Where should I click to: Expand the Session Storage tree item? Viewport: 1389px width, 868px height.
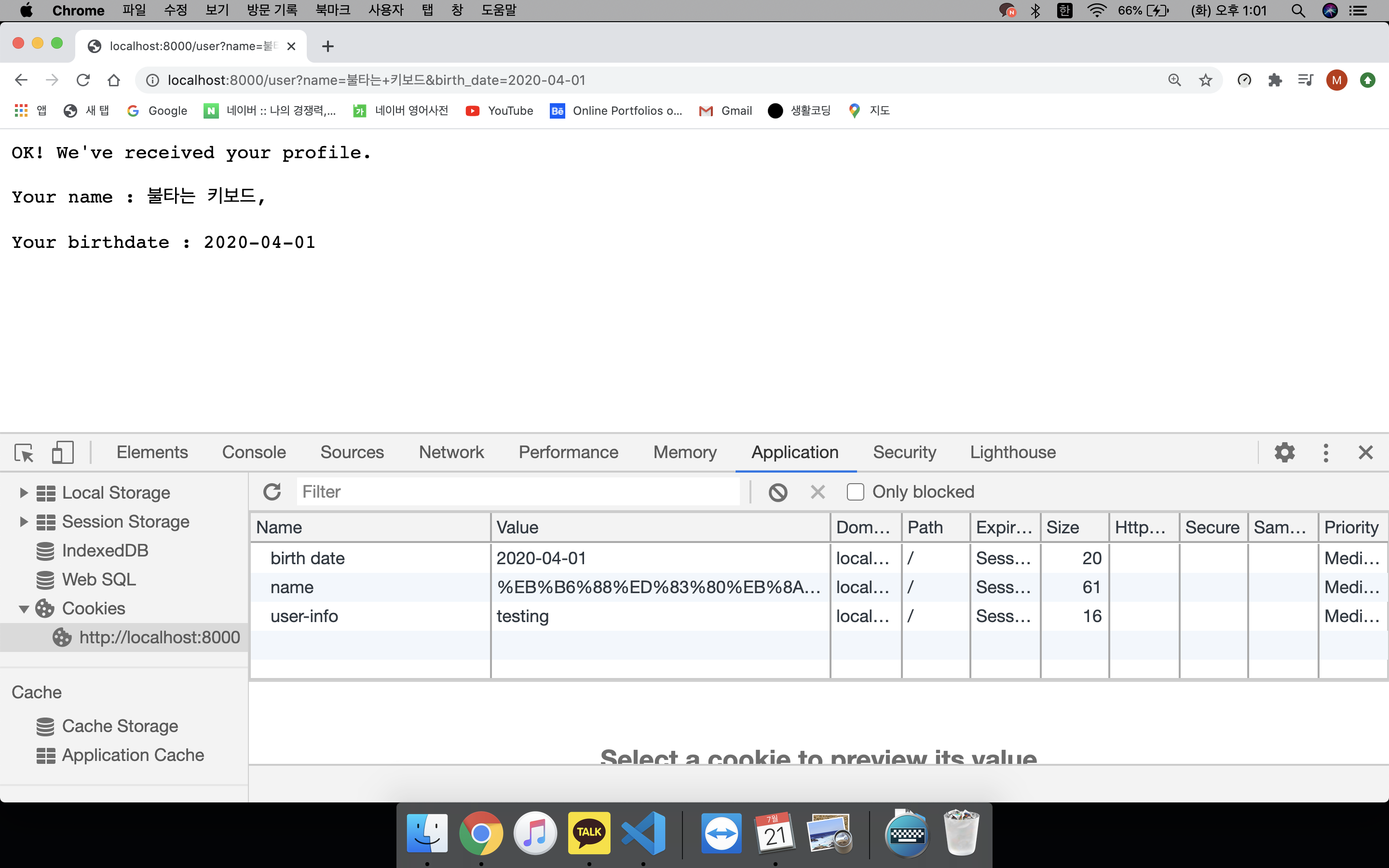pyautogui.click(x=24, y=522)
